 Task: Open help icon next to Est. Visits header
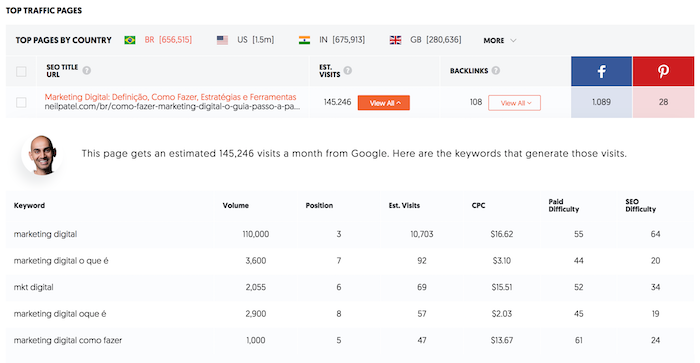348,71
